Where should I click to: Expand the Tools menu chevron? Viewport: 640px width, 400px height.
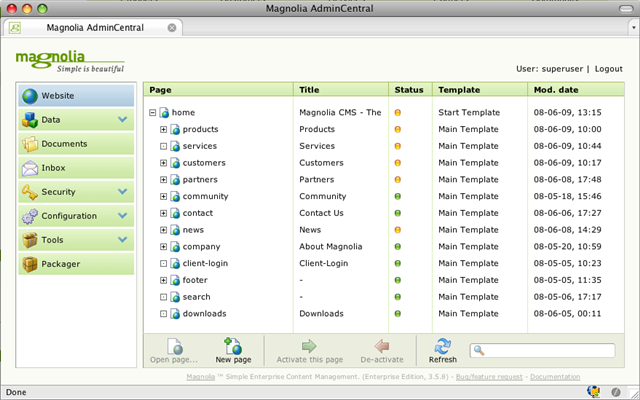coord(122,240)
